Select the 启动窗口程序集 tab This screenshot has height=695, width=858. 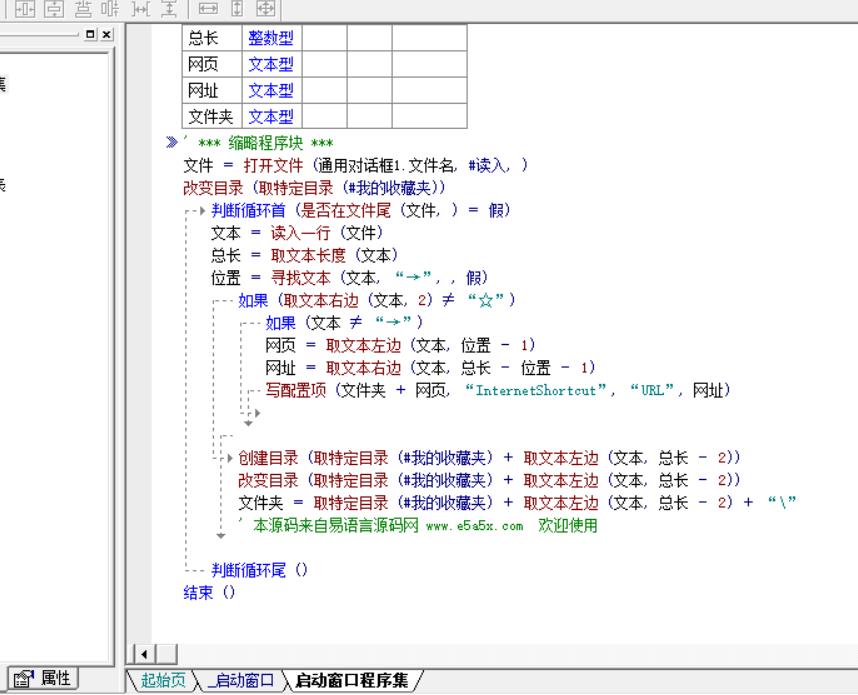pyautogui.click(x=351, y=681)
